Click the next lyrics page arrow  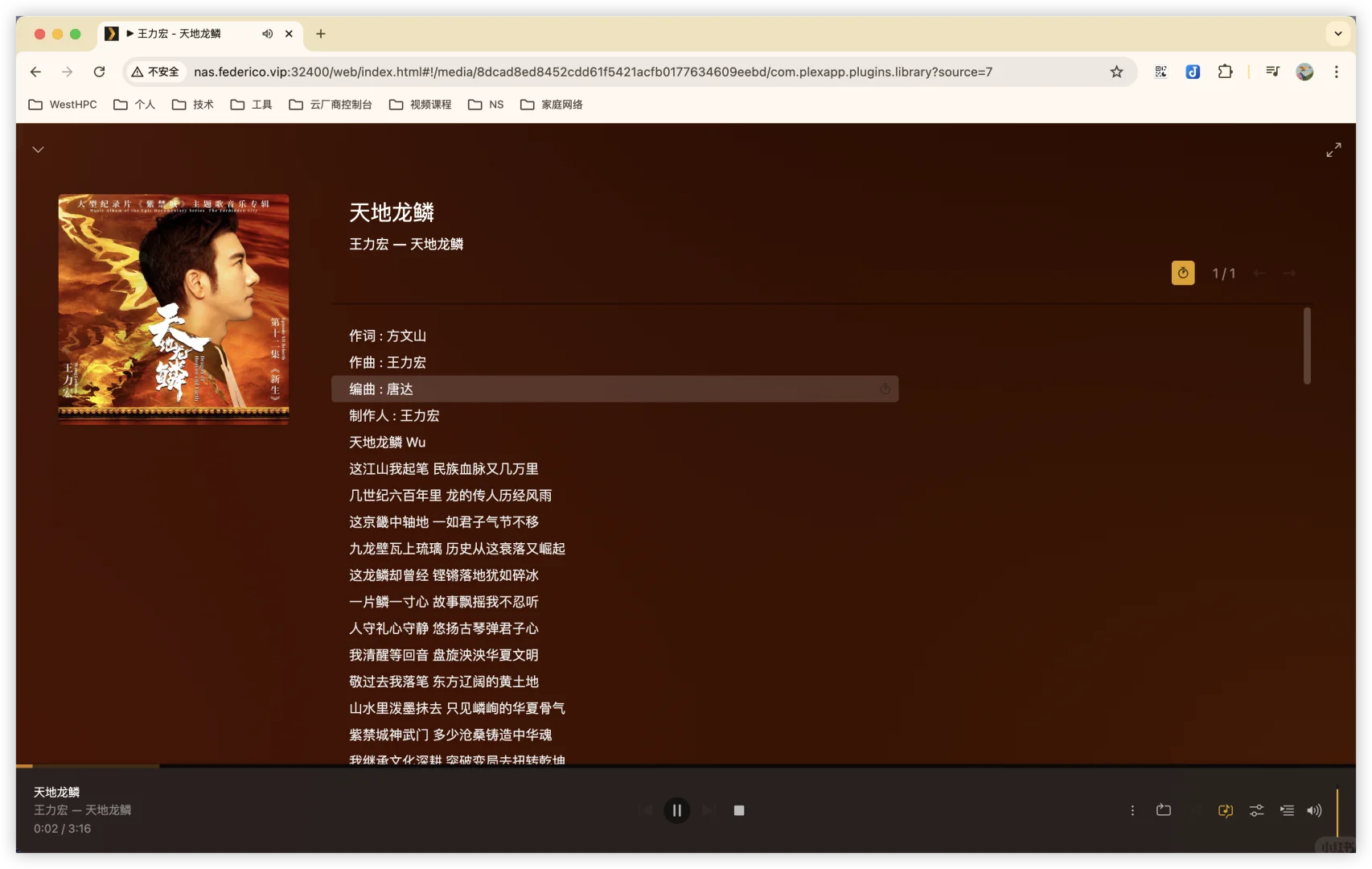(x=1290, y=273)
